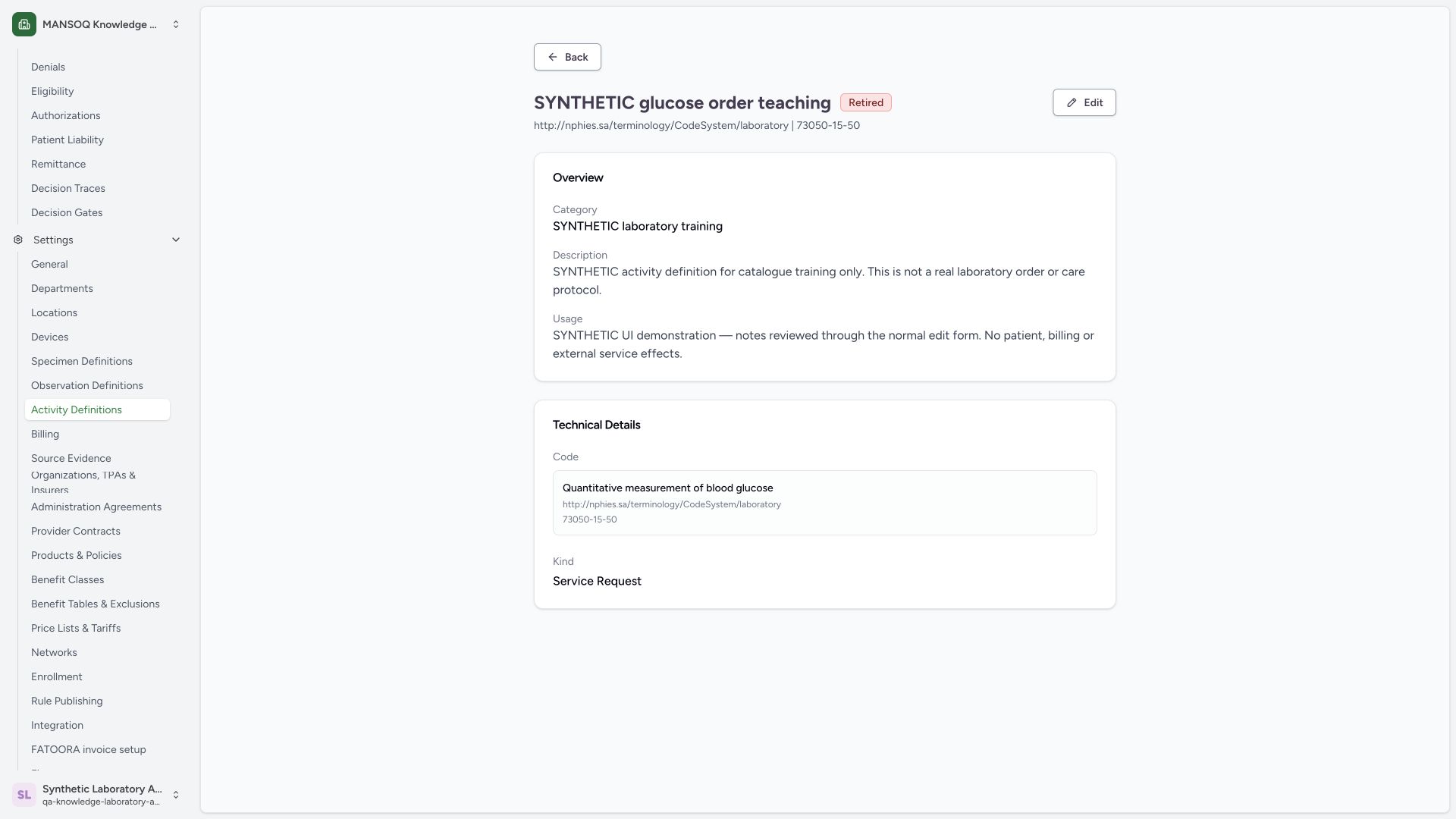Open Products & Policies
This screenshot has width=1456, height=819.
pos(97,555)
